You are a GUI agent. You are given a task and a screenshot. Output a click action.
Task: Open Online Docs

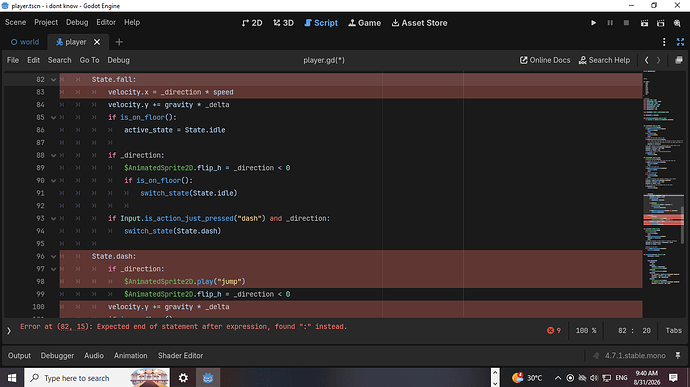click(545, 60)
